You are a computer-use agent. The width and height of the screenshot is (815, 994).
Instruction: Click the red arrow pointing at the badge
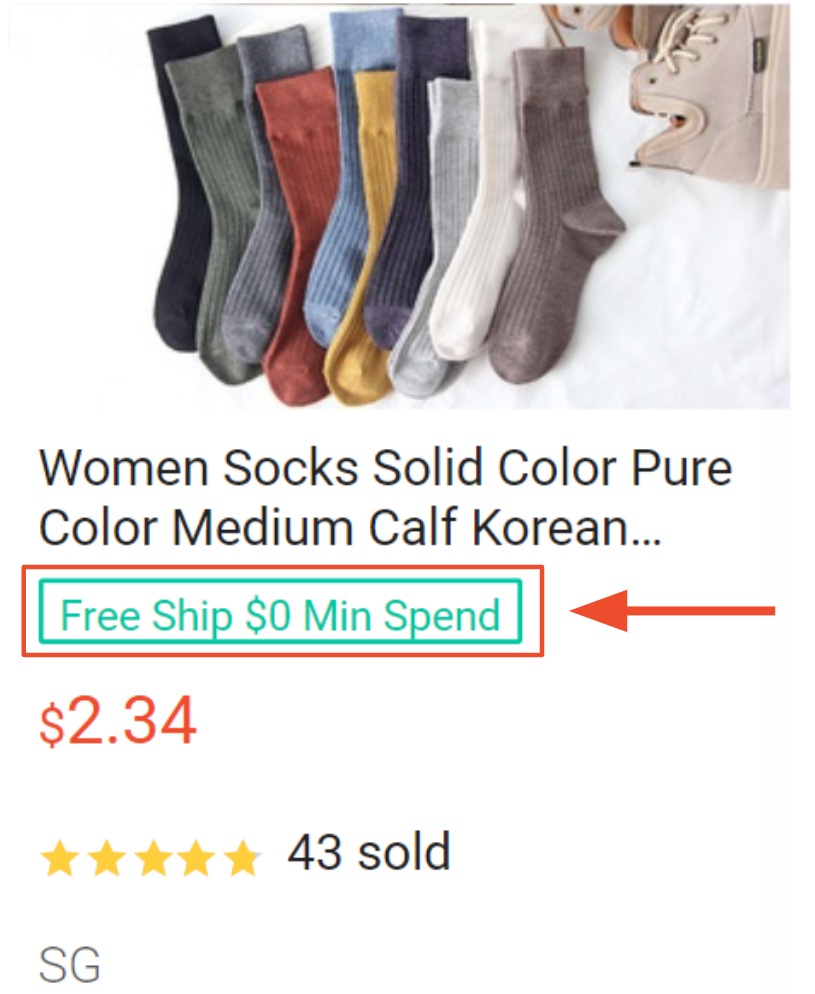coord(670,610)
